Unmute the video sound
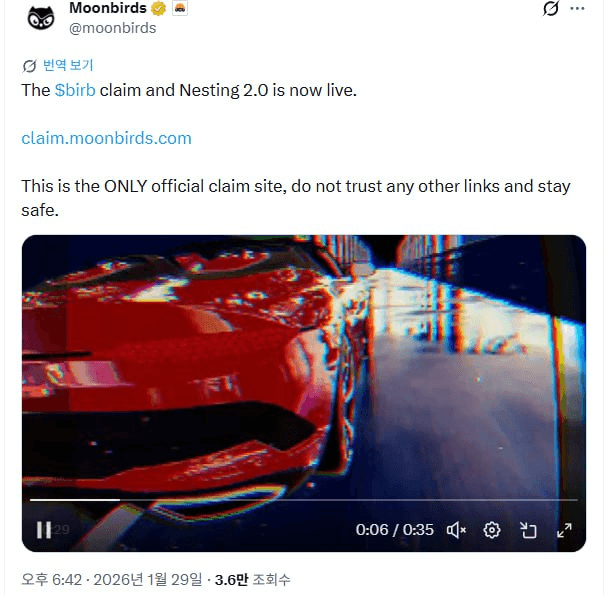The width and height of the screenshot is (611, 595). tap(456, 530)
